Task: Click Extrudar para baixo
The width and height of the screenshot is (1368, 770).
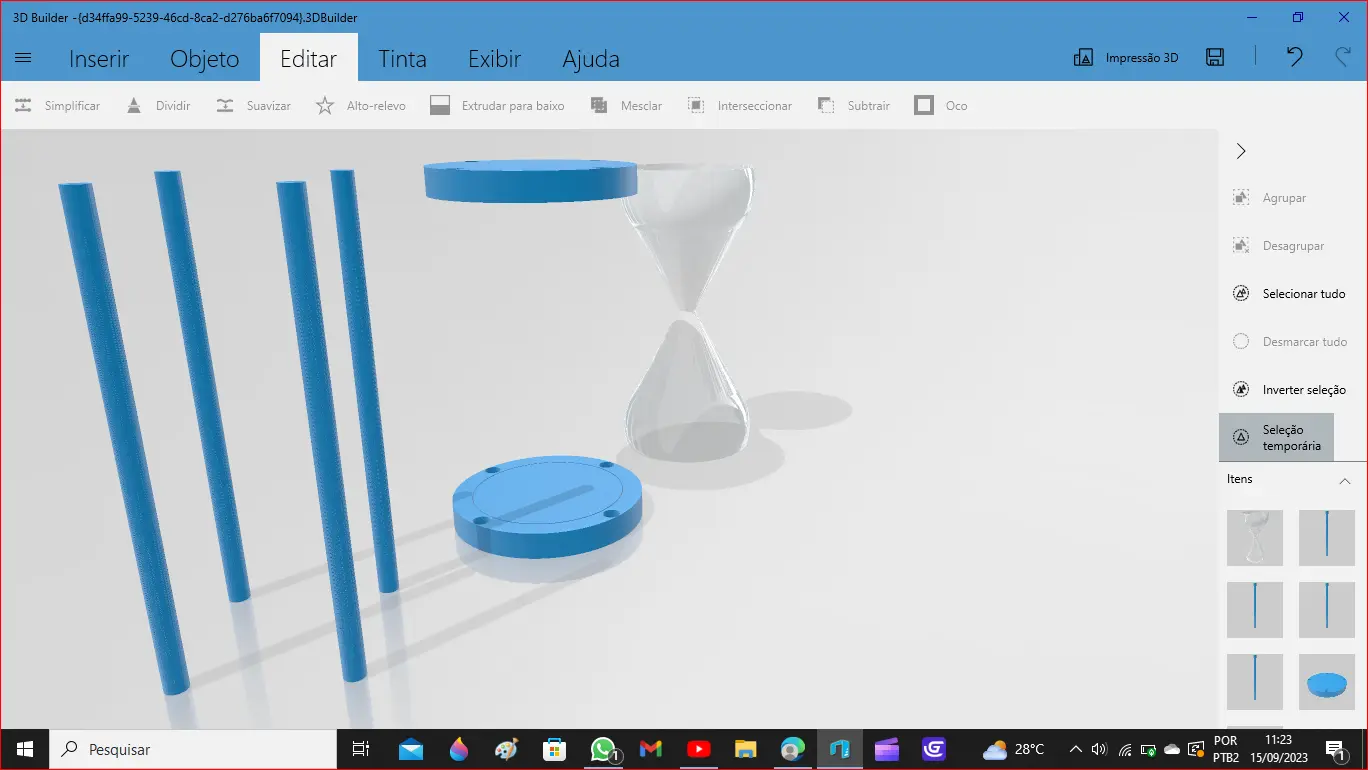Action: 497,105
